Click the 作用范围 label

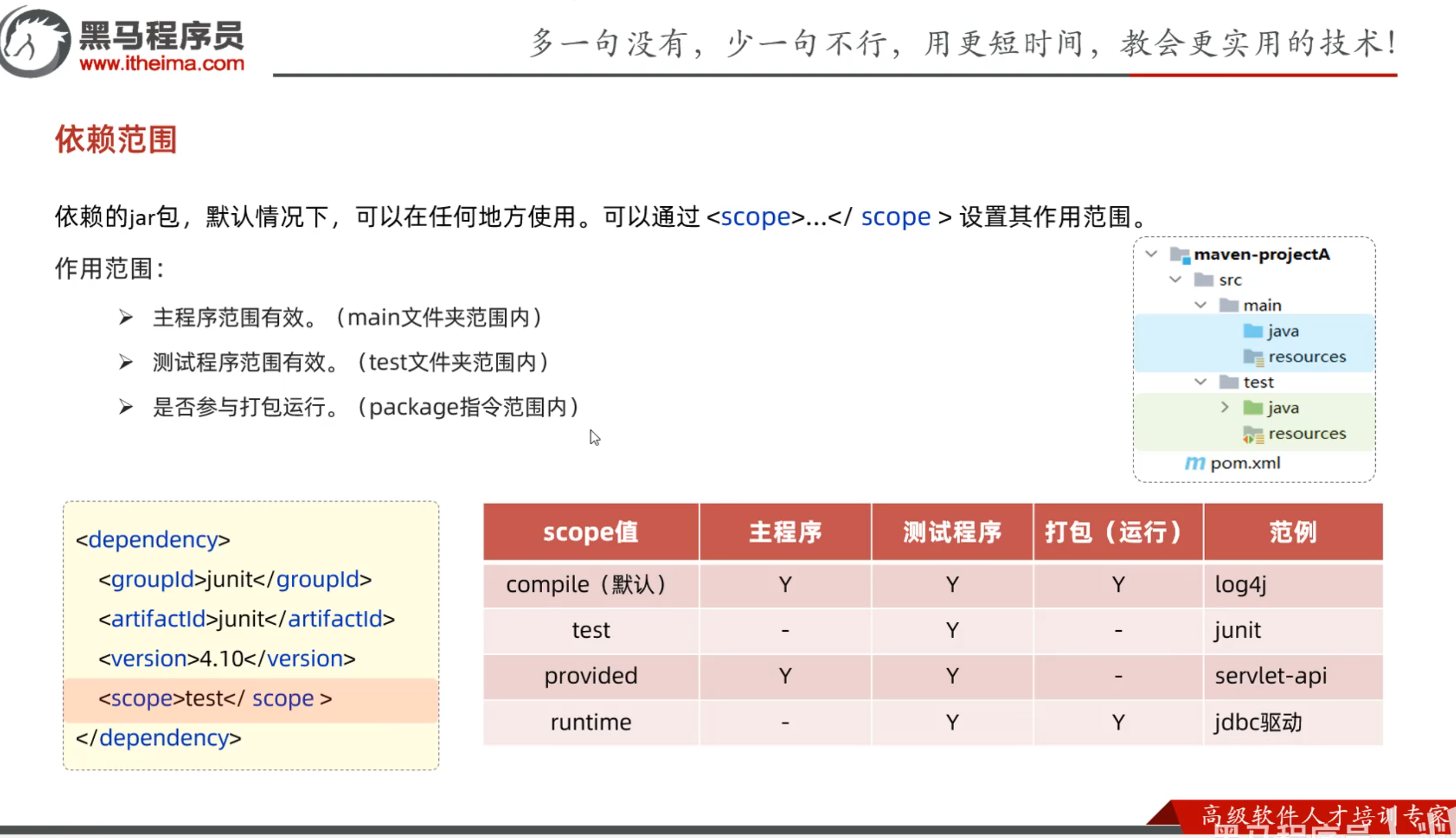tap(109, 268)
